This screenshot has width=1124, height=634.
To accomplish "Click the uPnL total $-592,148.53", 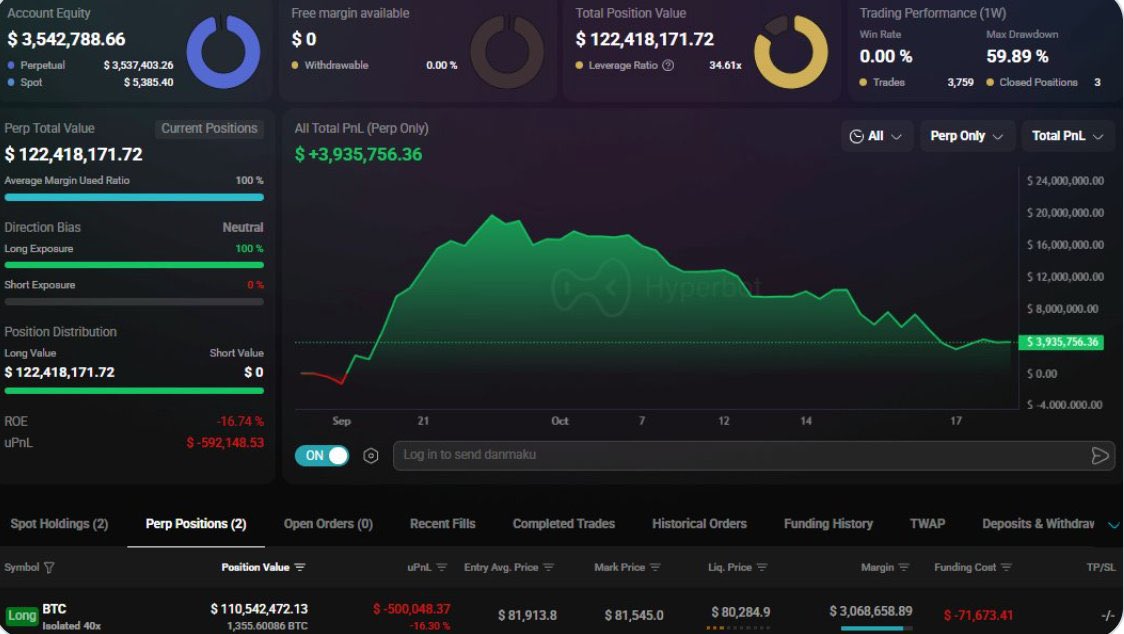I will [225, 443].
